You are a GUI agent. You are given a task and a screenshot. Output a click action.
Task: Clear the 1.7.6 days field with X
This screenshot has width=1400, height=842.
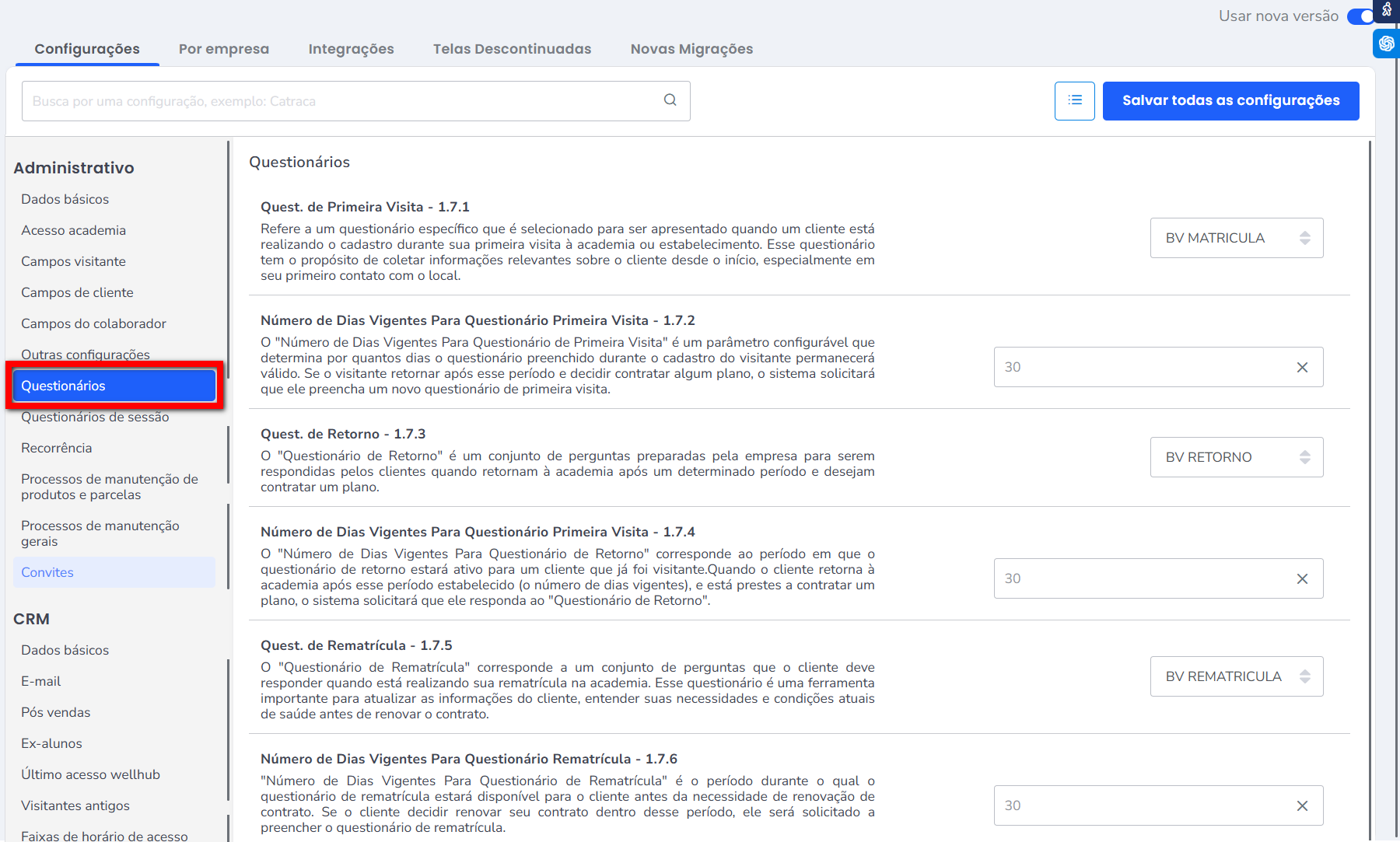click(1302, 806)
